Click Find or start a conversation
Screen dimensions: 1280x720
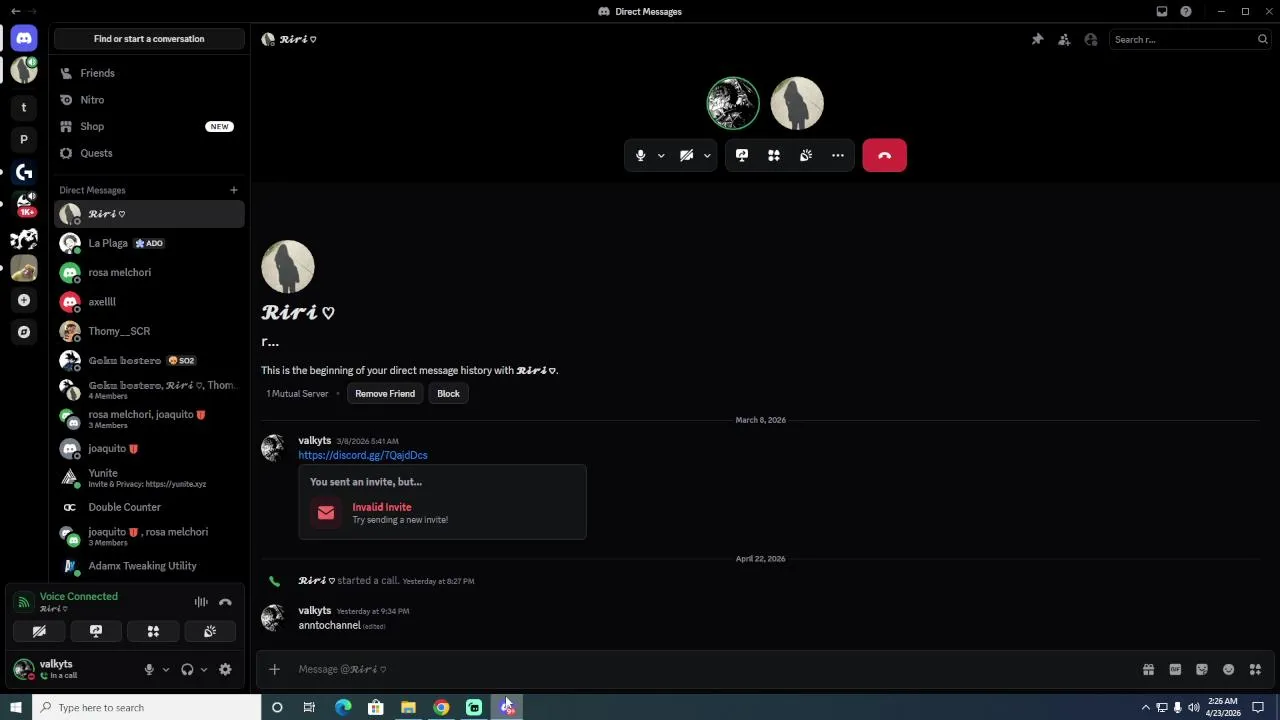click(149, 39)
